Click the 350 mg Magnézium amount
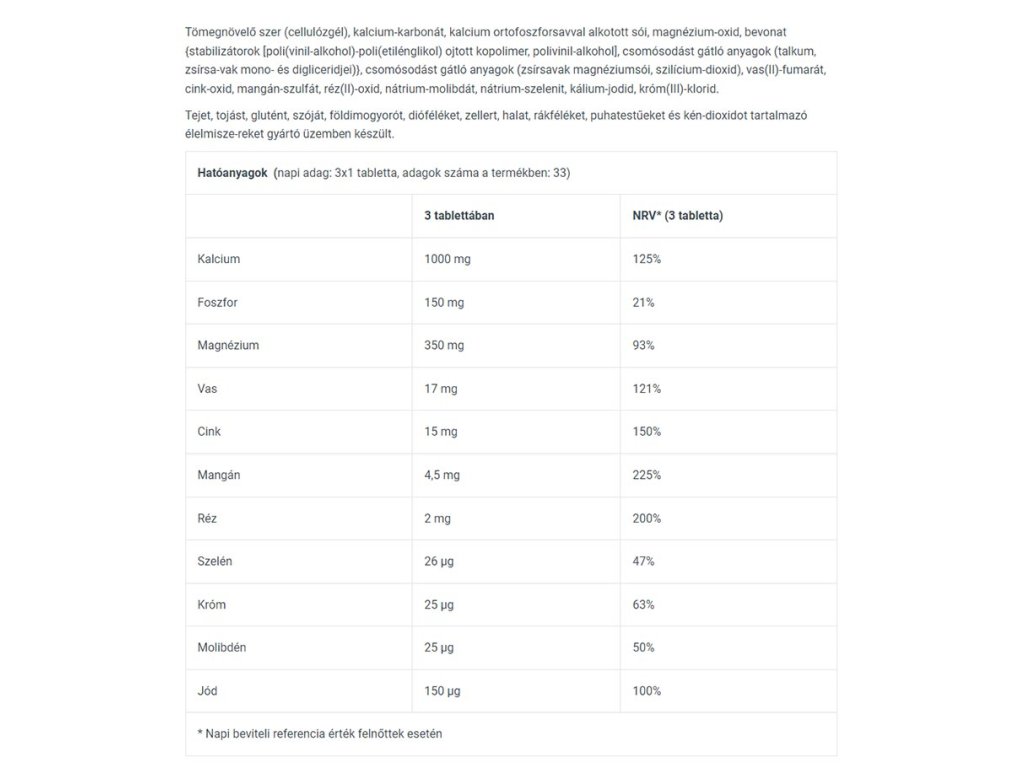This screenshot has width=1024, height=768. click(445, 345)
